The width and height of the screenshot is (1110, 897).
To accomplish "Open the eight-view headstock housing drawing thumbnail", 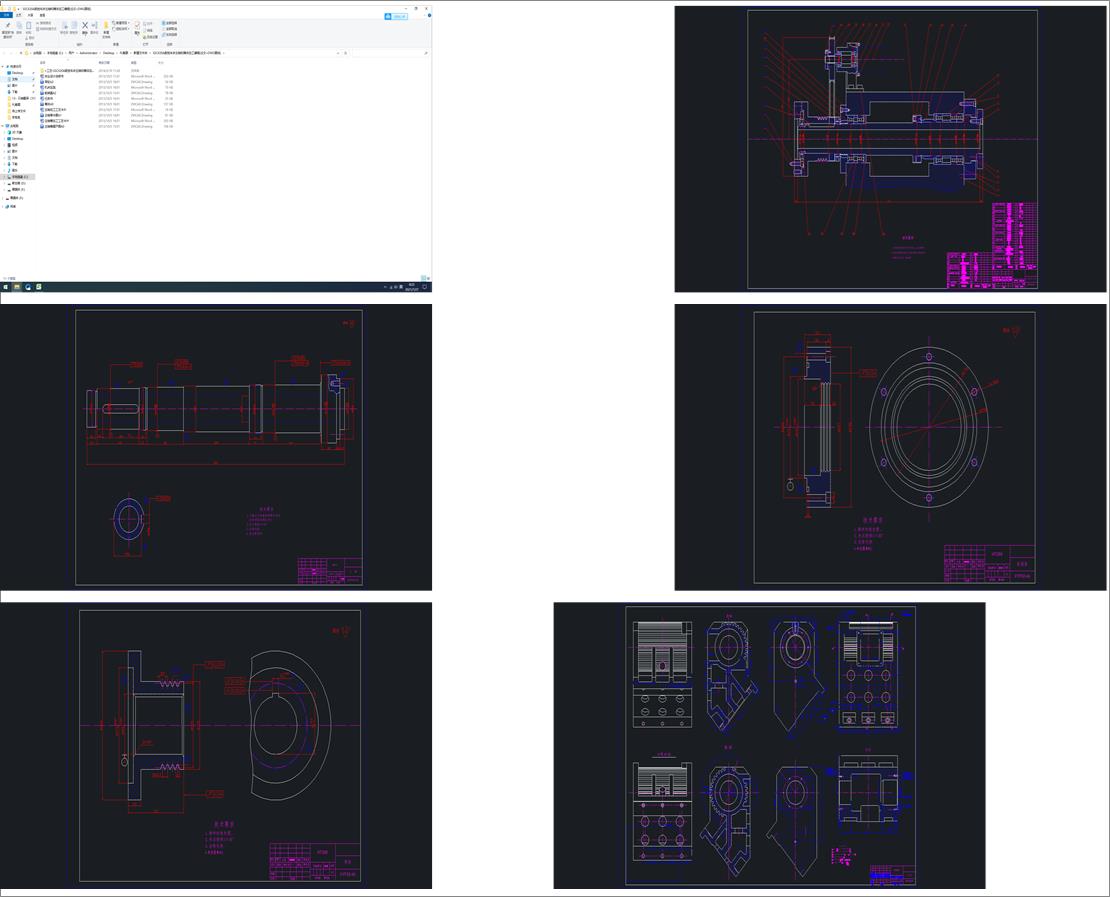I will (x=769, y=745).
